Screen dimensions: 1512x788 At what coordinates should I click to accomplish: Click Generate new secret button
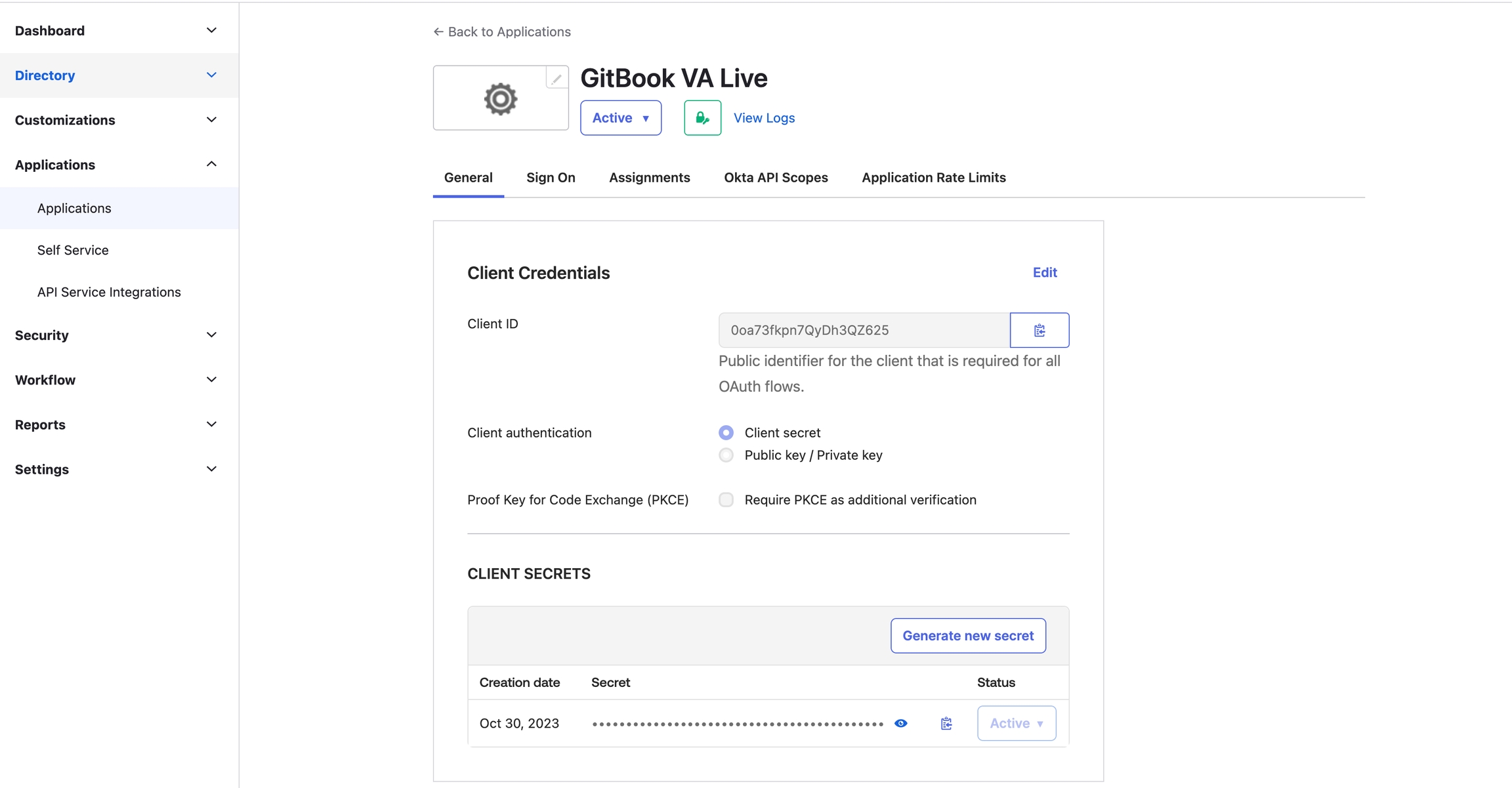point(968,636)
